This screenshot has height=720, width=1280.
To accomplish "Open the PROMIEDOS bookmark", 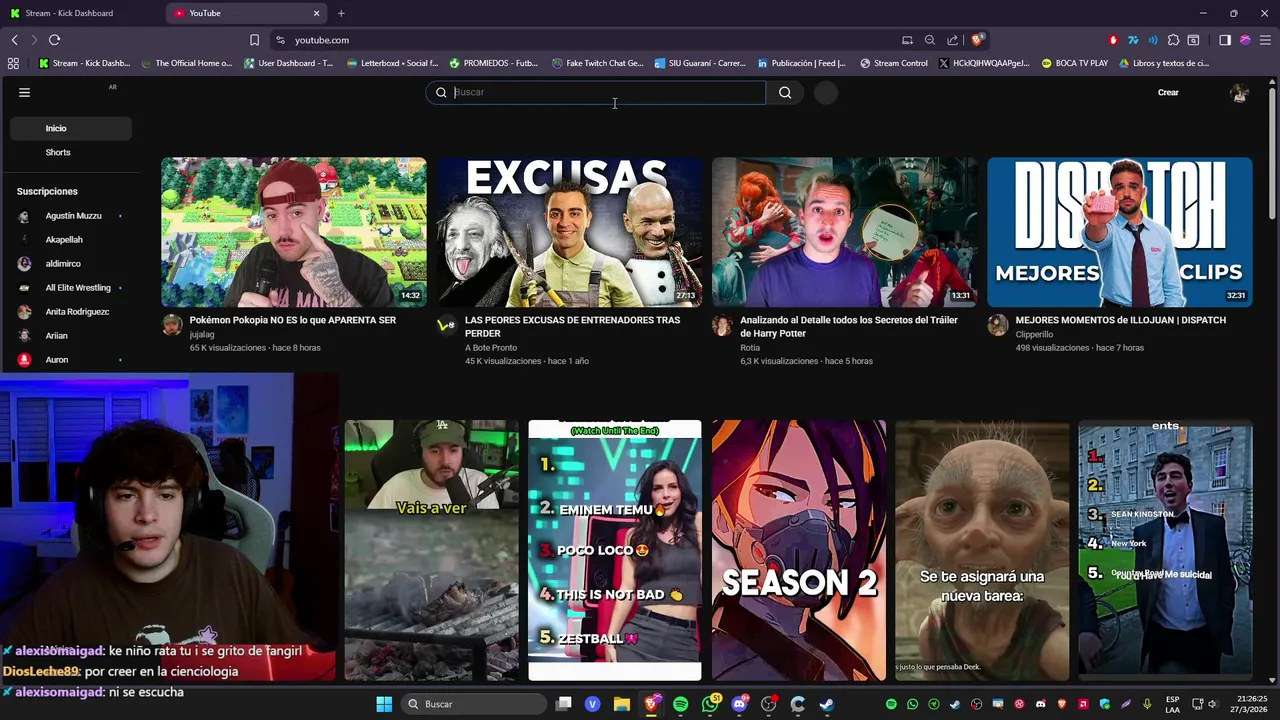I will point(493,63).
